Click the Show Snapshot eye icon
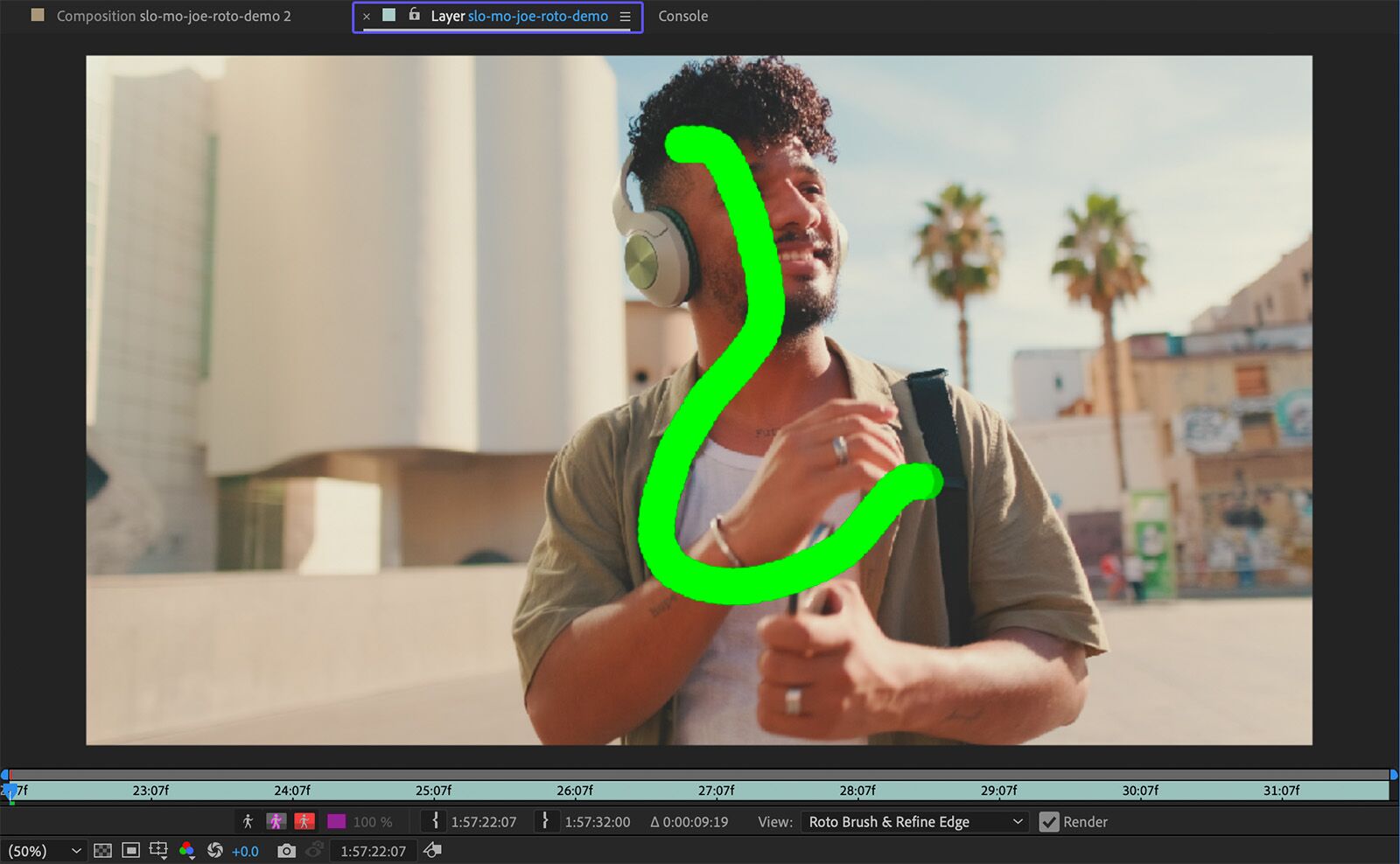Screen dimensions: 1400x864 [314, 850]
